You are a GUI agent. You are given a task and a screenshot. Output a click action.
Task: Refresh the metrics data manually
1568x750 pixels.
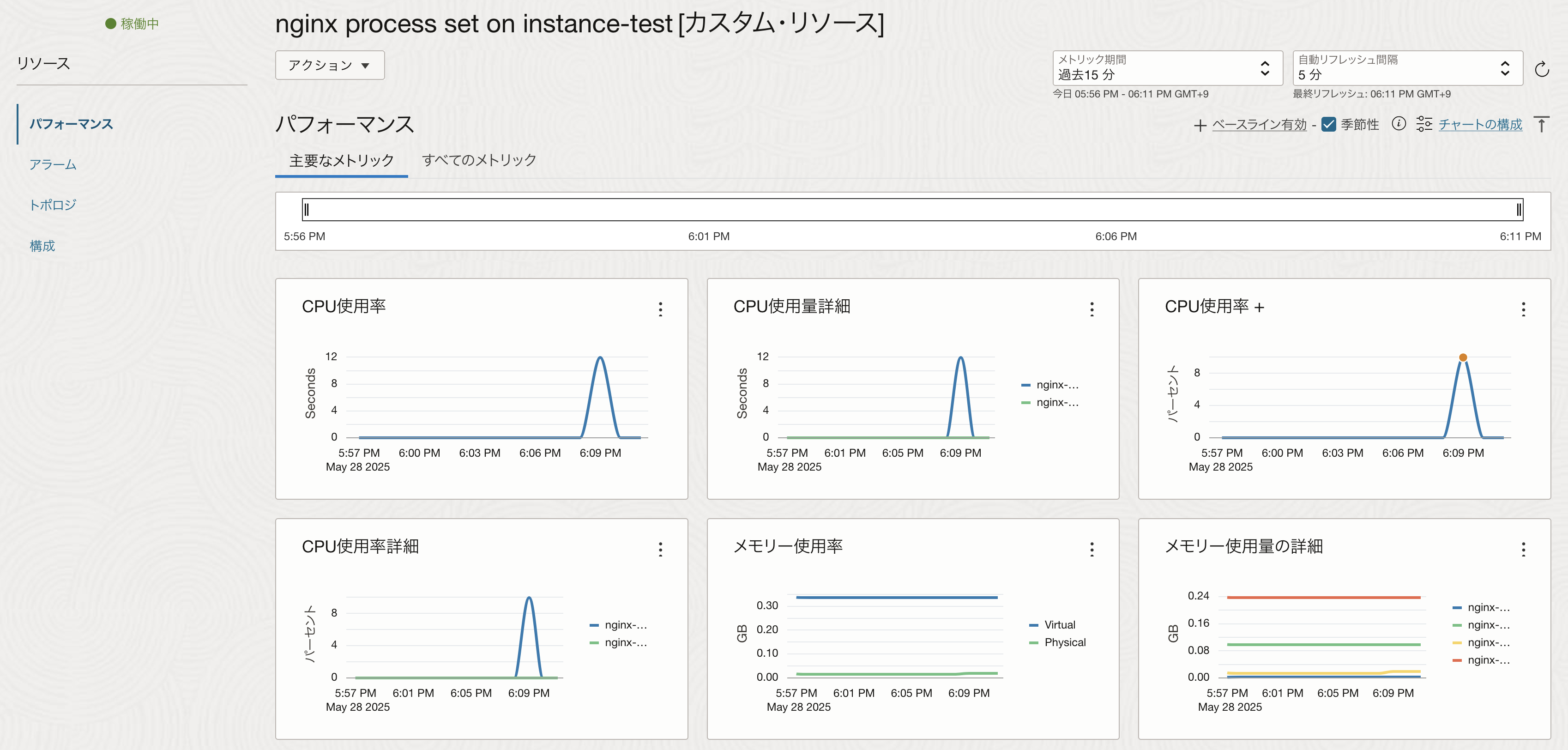[1543, 69]
